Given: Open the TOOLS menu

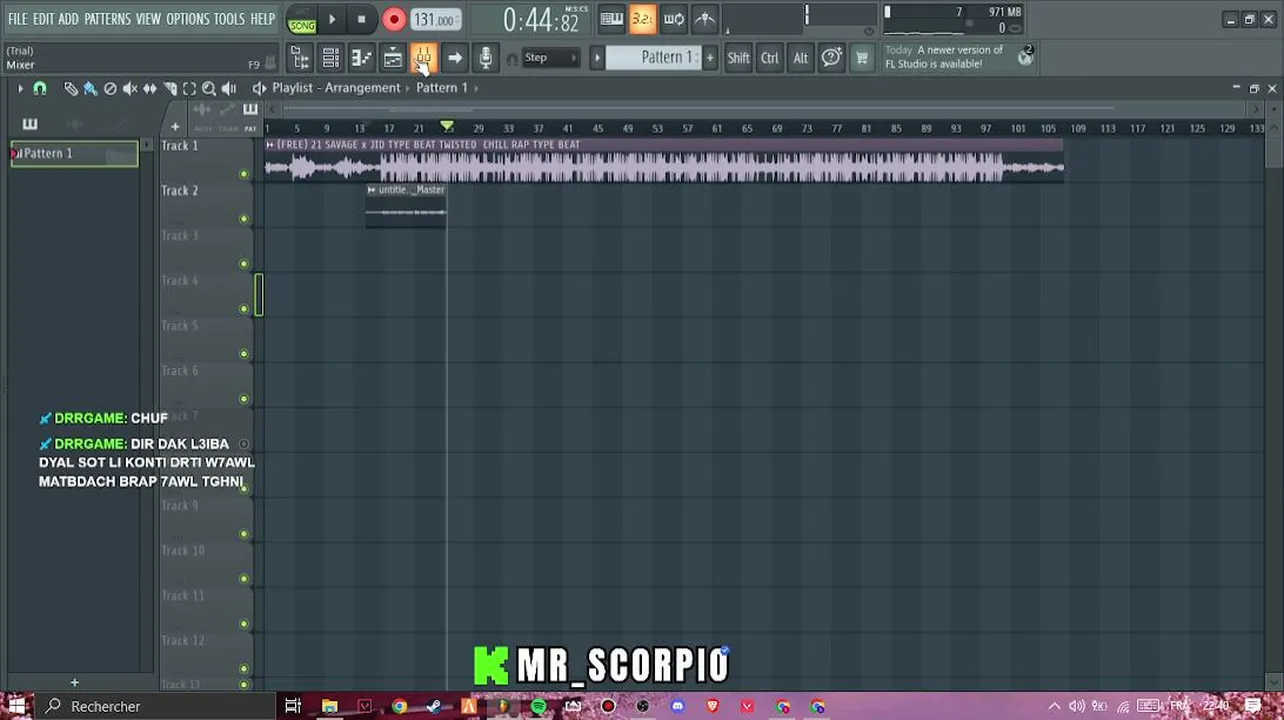Looking at the screenshot, I should pyautogui.click(x=229, y=19).
